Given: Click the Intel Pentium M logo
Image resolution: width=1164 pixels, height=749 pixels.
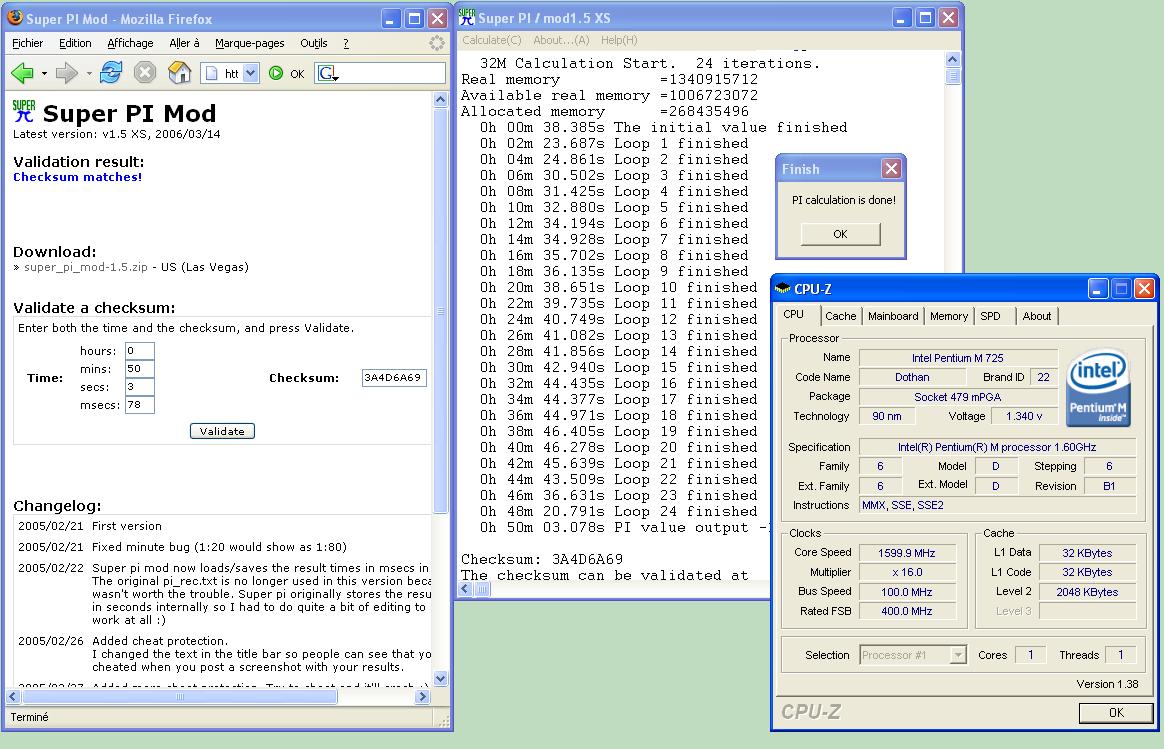Looking at the screenshot, I should [x=1098, y=388].
